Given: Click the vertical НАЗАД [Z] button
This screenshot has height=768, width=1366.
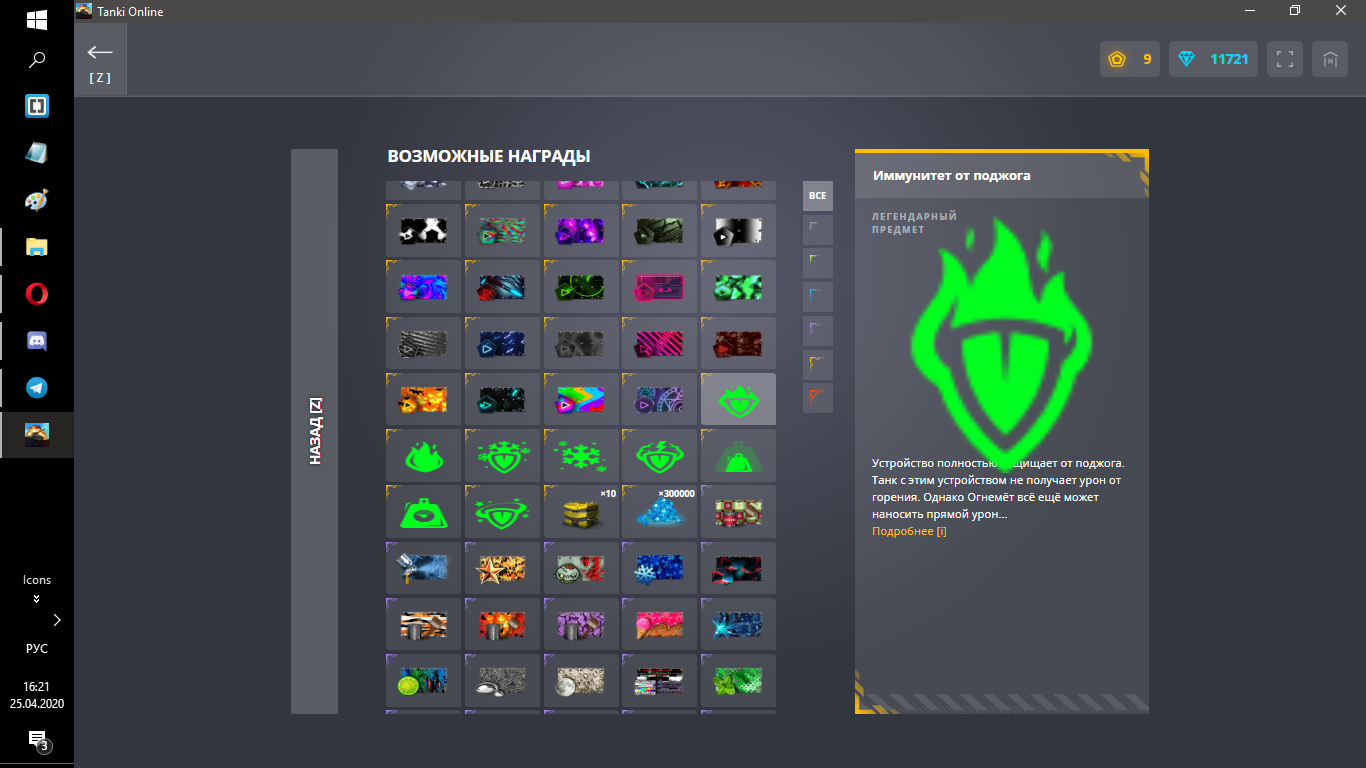Looking at the screenshot, I should (x=314, y=431).
